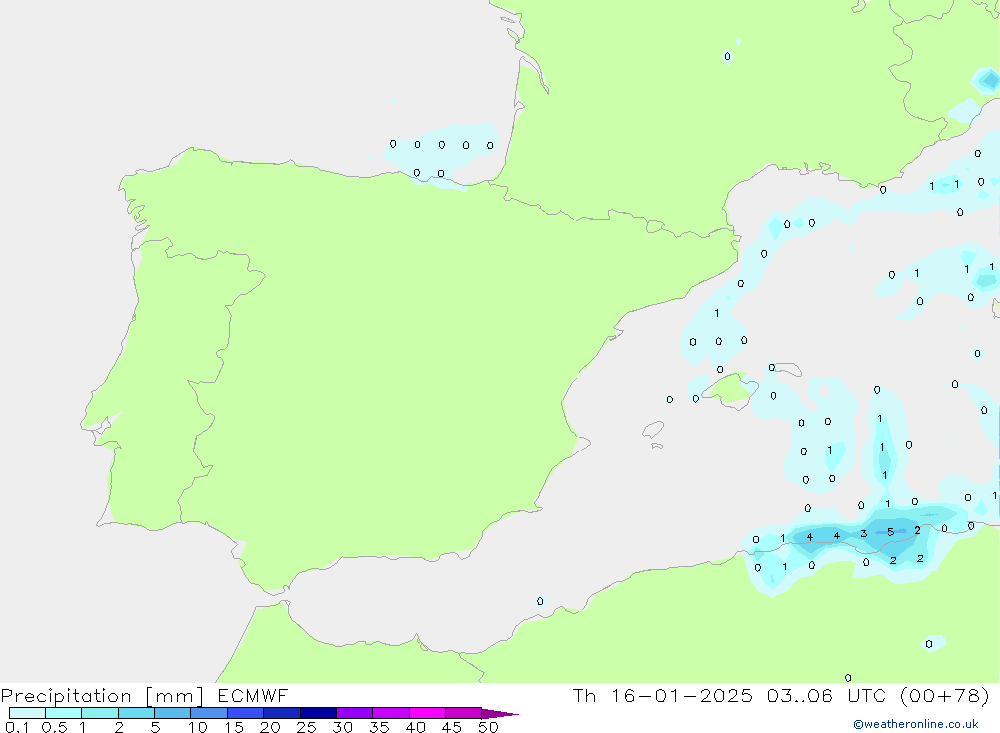Click the 0.1 label on the legend
Screen dimensions: 1000x733
[x=17, y=727]
